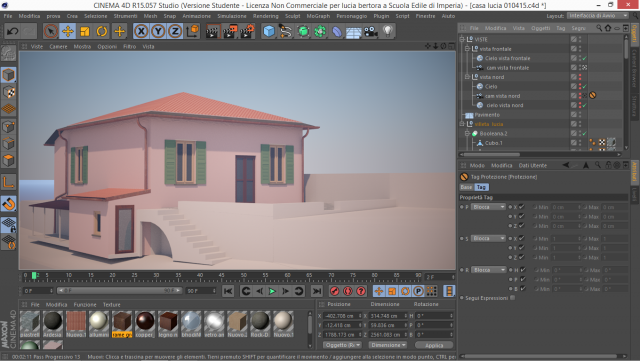
Task: Toggle the X axis lock
Action: tap(141, 31)
